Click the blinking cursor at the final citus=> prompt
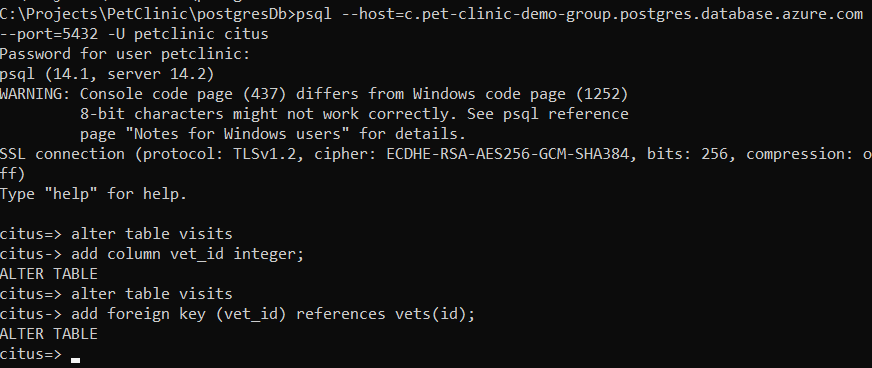Image resolution: width=872 pixels, height=368 pixels. coord(76,360)
